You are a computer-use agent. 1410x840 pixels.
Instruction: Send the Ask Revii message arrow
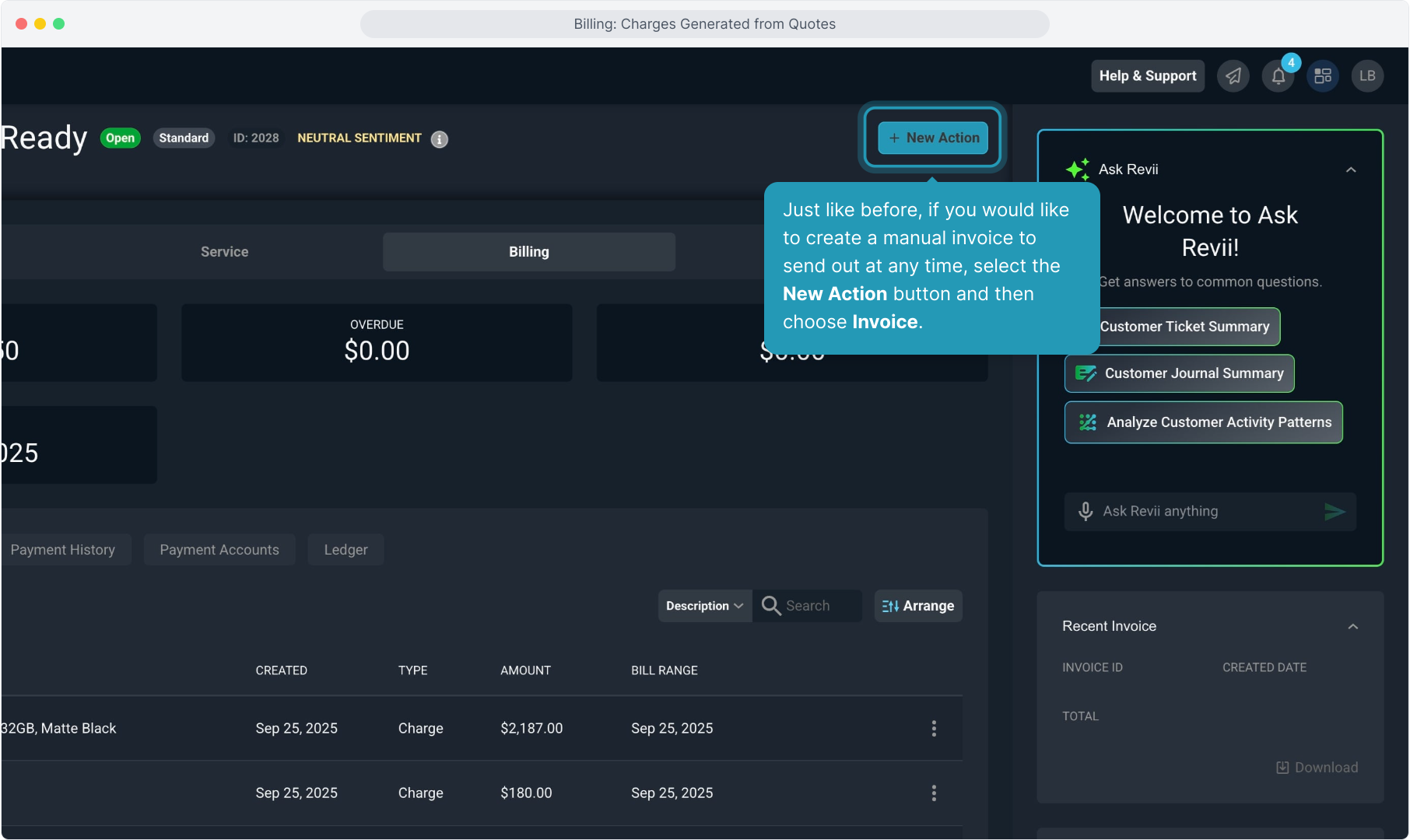(x=1335, y=511)
